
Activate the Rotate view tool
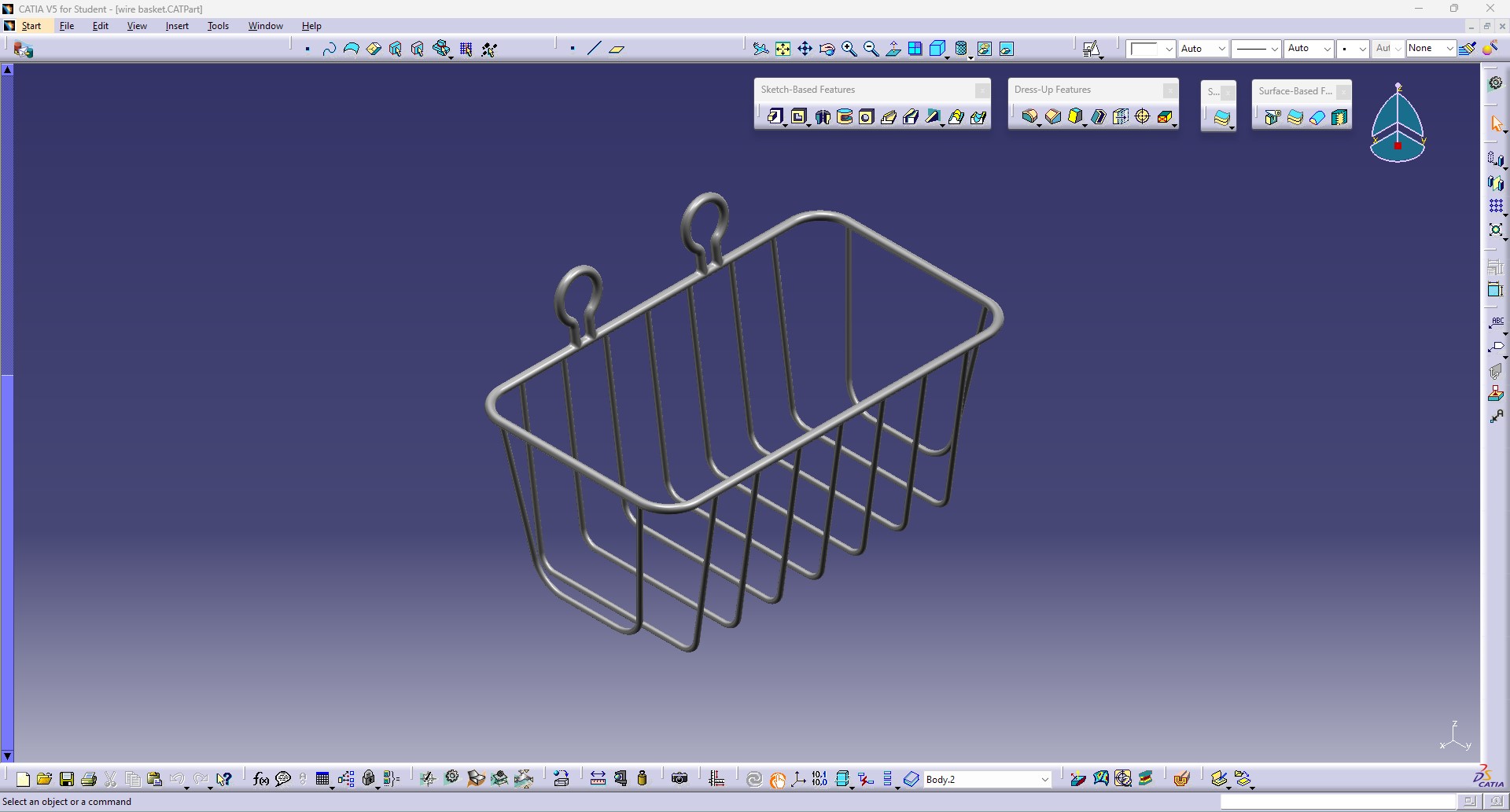coord(827,49)
